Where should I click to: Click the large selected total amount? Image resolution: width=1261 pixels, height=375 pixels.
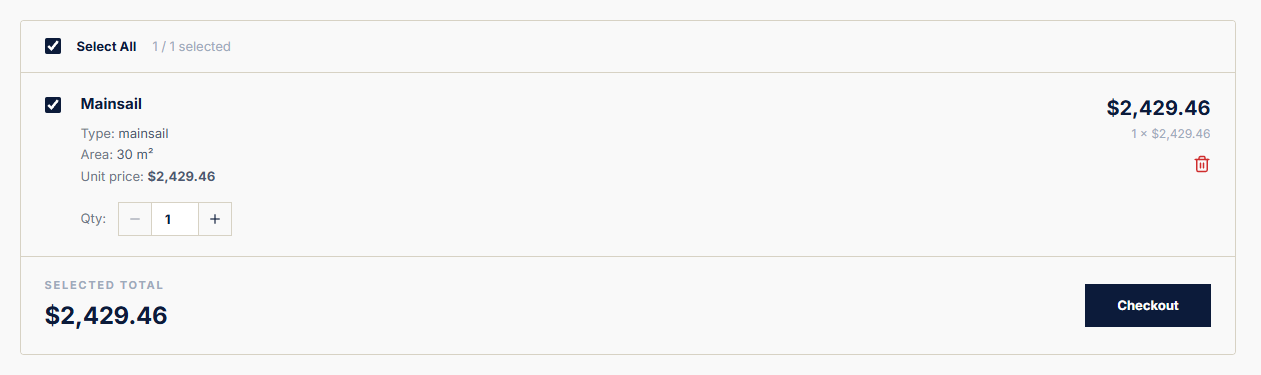pyautogui.click(x=106, y=316)
